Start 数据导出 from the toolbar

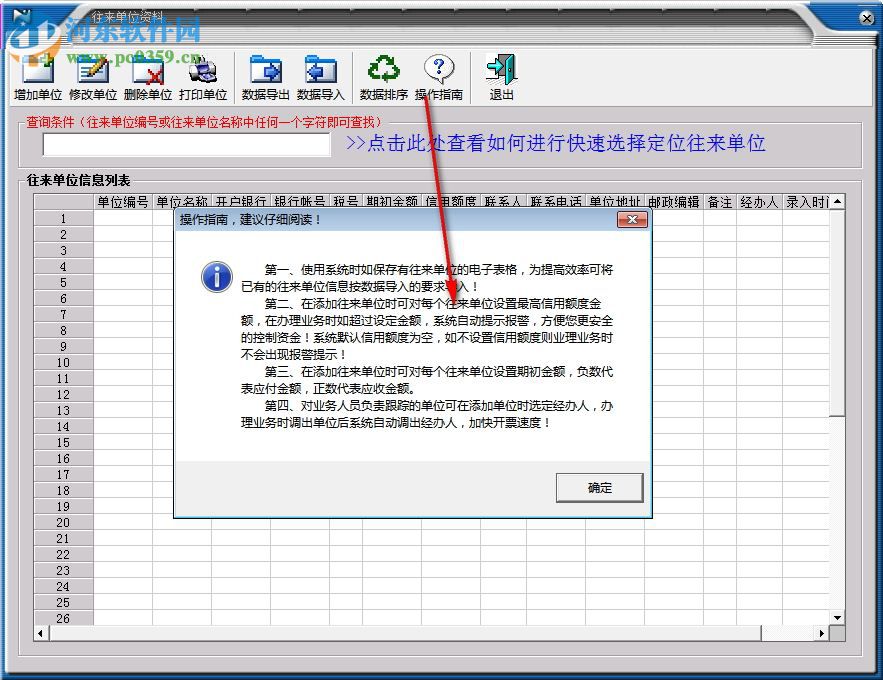pyautogui.click(x=268, y=75)
